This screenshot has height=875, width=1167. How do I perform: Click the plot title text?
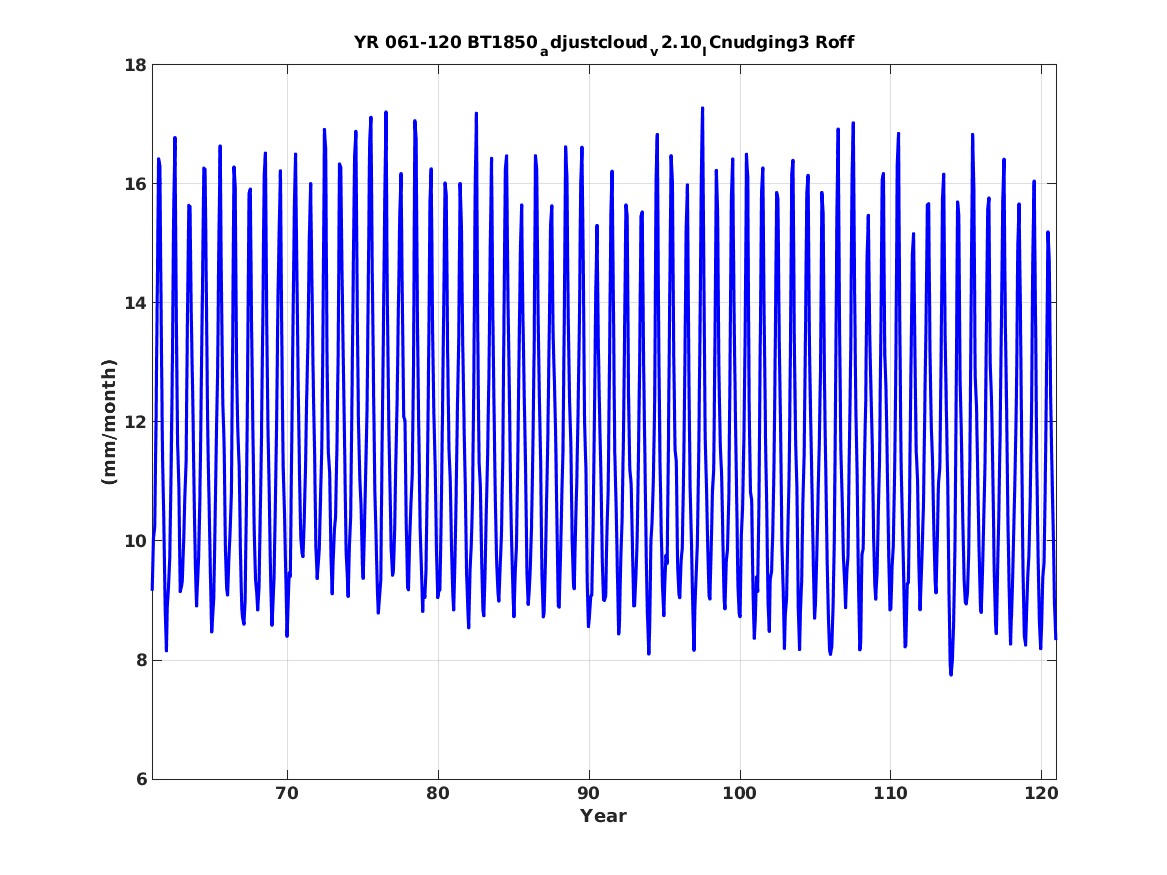pos(604,43)
